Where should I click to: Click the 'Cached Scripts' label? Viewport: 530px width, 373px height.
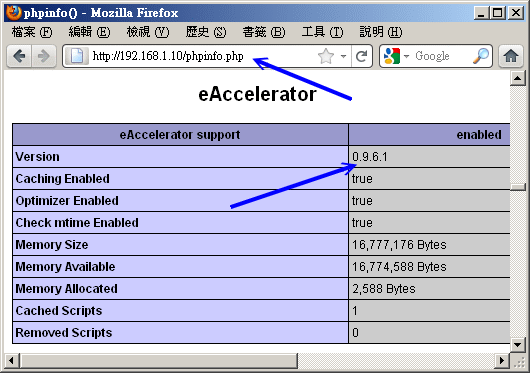[59, 311]
